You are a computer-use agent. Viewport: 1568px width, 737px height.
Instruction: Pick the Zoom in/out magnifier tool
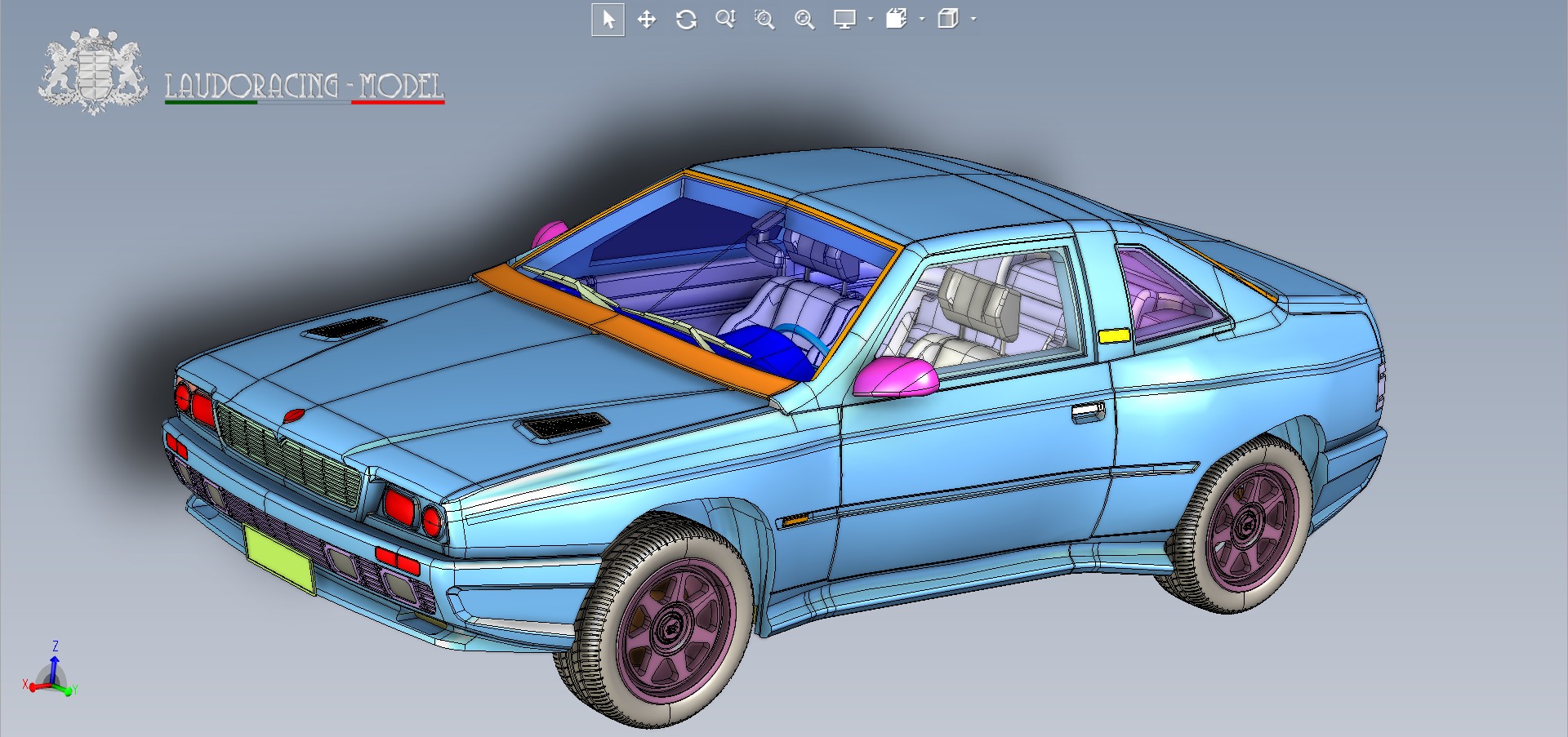point(725,20)
